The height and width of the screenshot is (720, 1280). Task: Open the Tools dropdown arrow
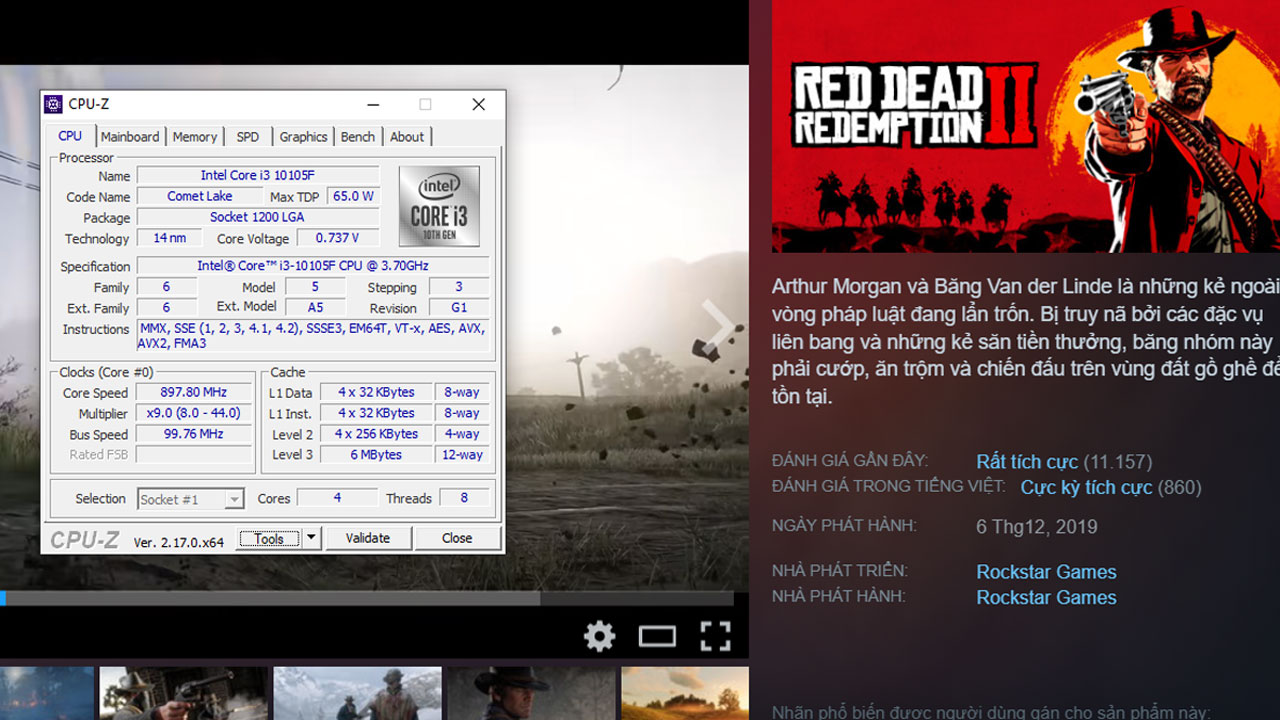311,538
